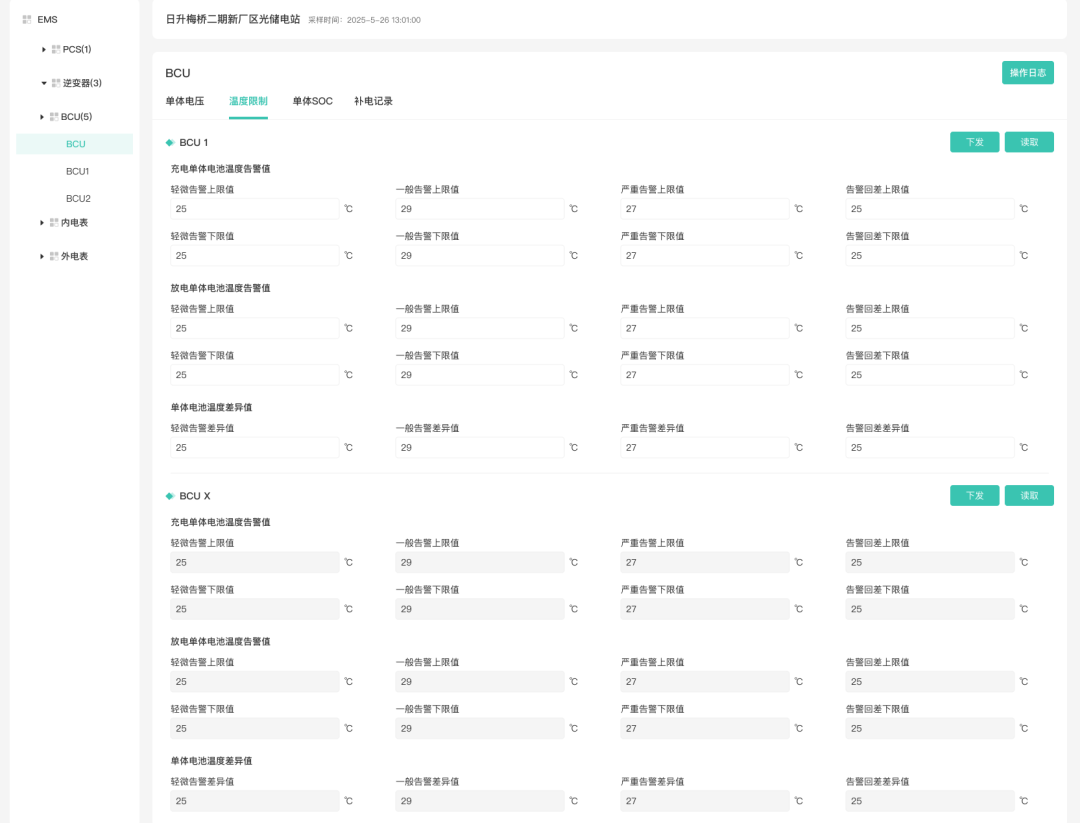
Task: Click the diamond icon beside BCU 1
Action: [170, 143]
